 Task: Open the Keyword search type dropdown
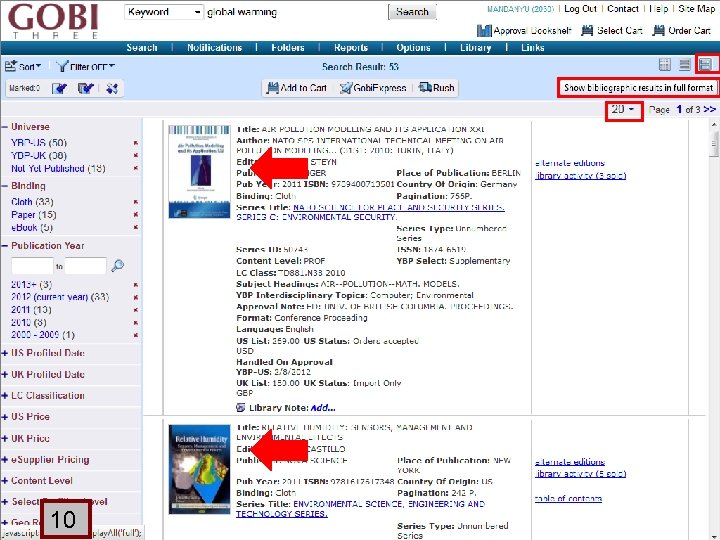click(163, 12)
